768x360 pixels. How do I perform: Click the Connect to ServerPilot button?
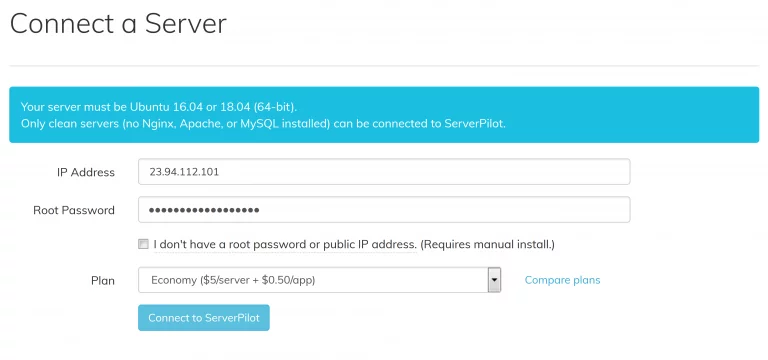204,318
